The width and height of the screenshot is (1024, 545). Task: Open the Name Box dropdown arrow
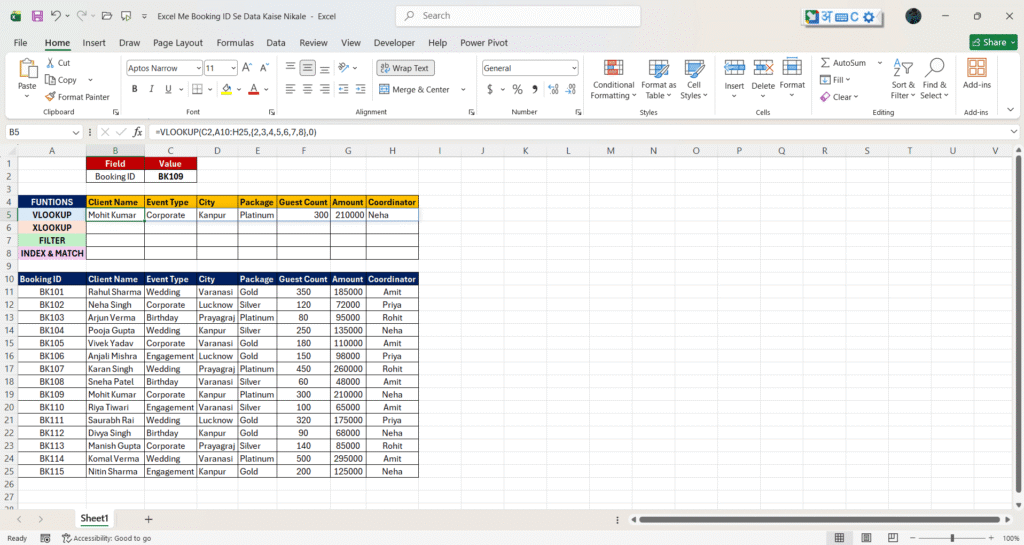point(76,132)
